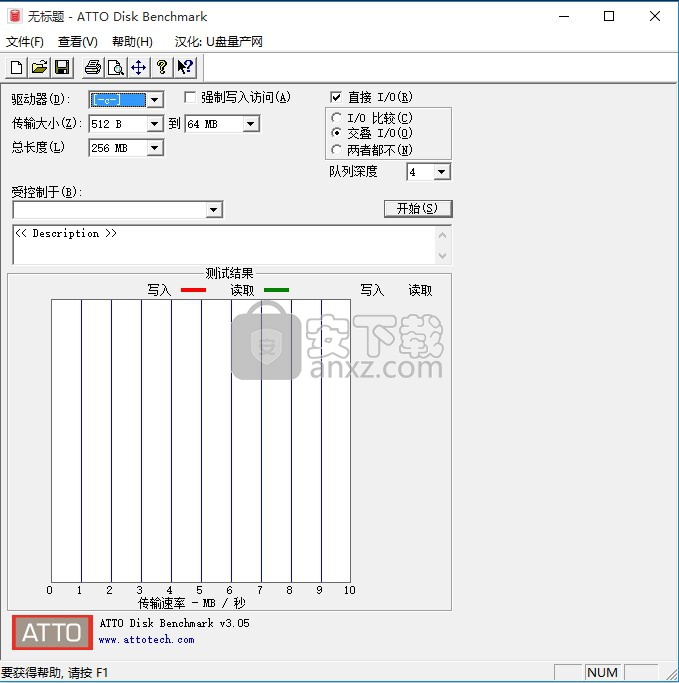
Task: Click the 开始(S) start button
Action: tap(418, 209)
